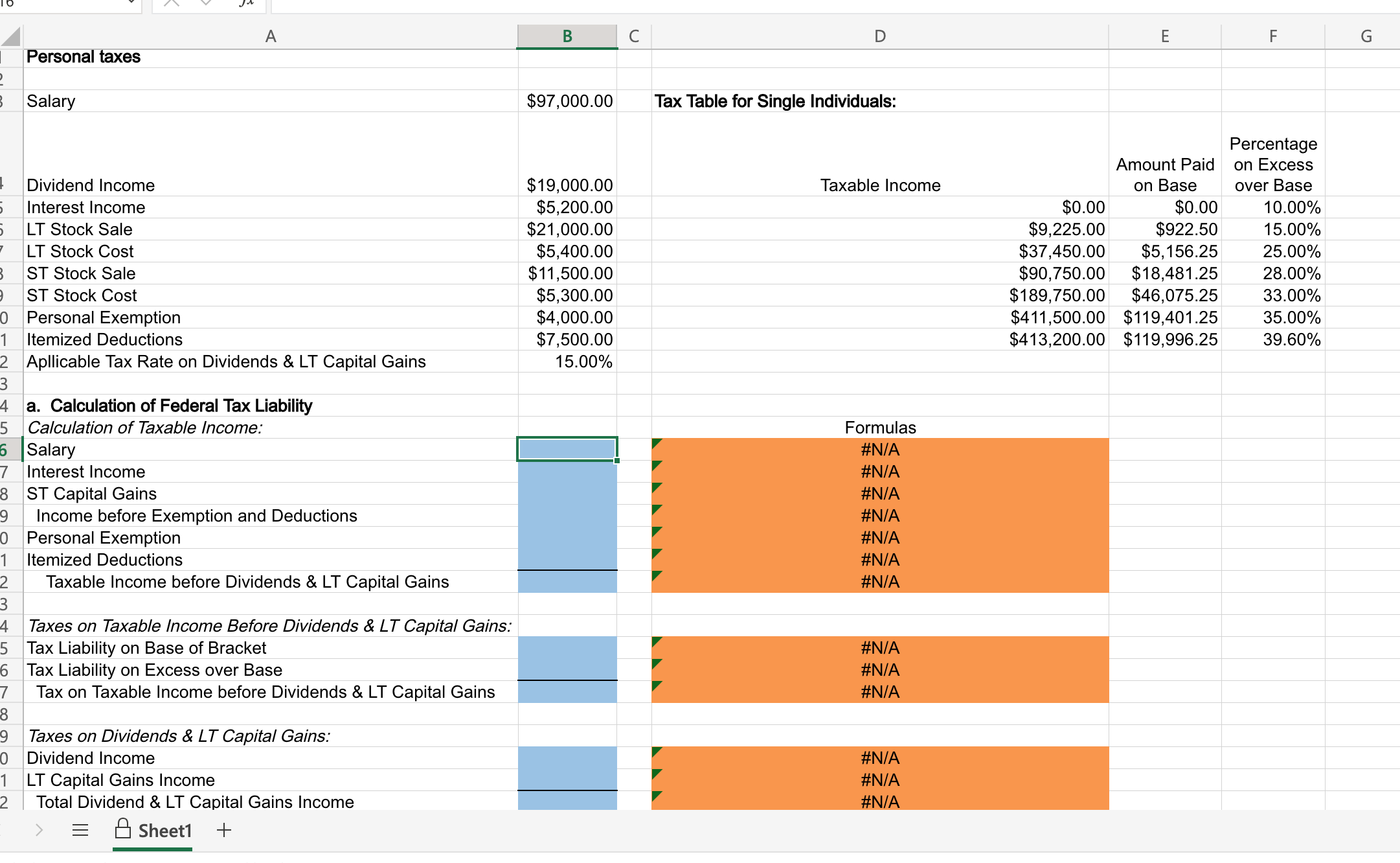
Task: Select column F header
Action: point(1273,36)
